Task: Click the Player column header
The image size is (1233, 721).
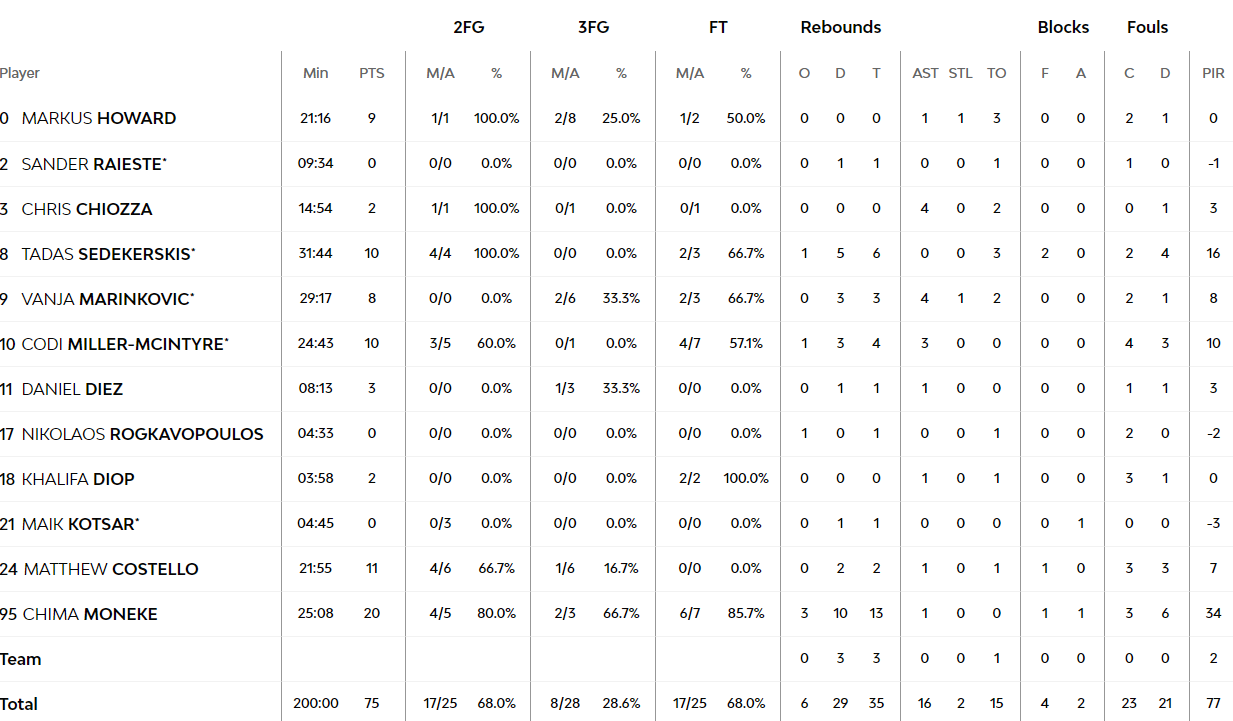Action: pyautogui.click(x=20, y=73)
